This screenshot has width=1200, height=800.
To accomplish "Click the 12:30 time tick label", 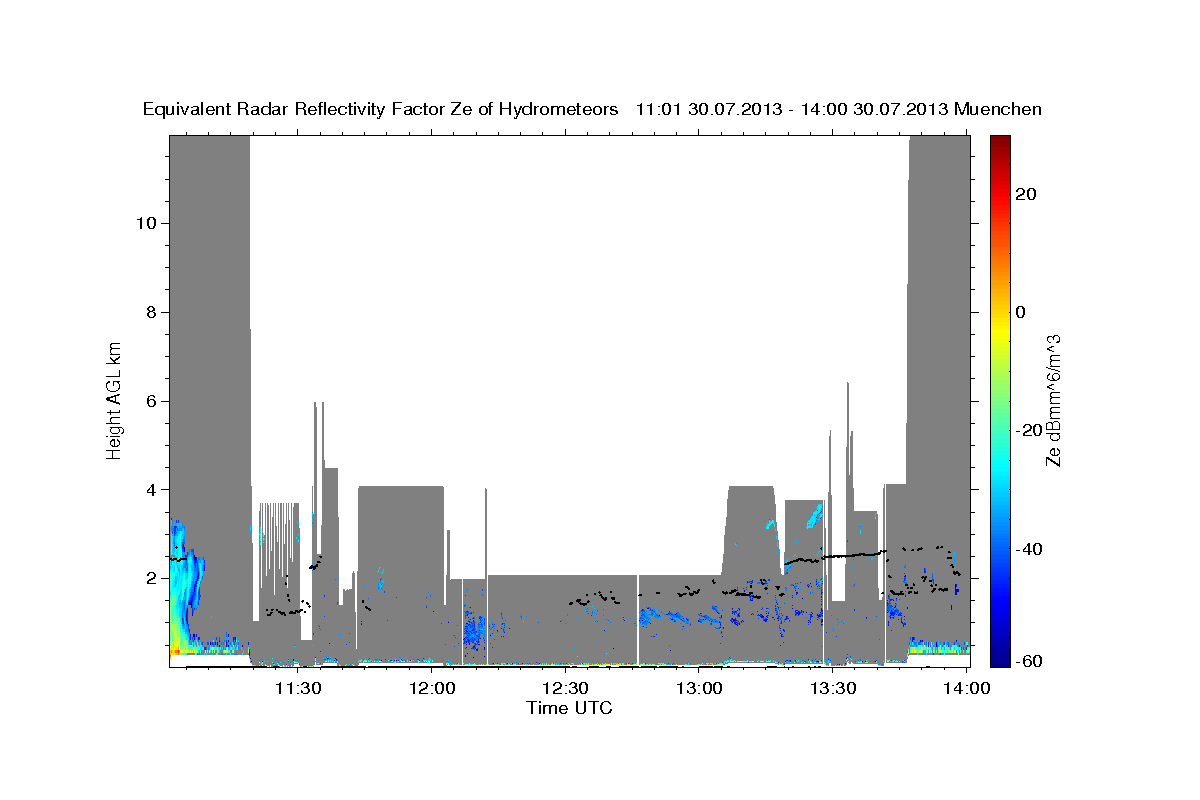I will point(565,688).
